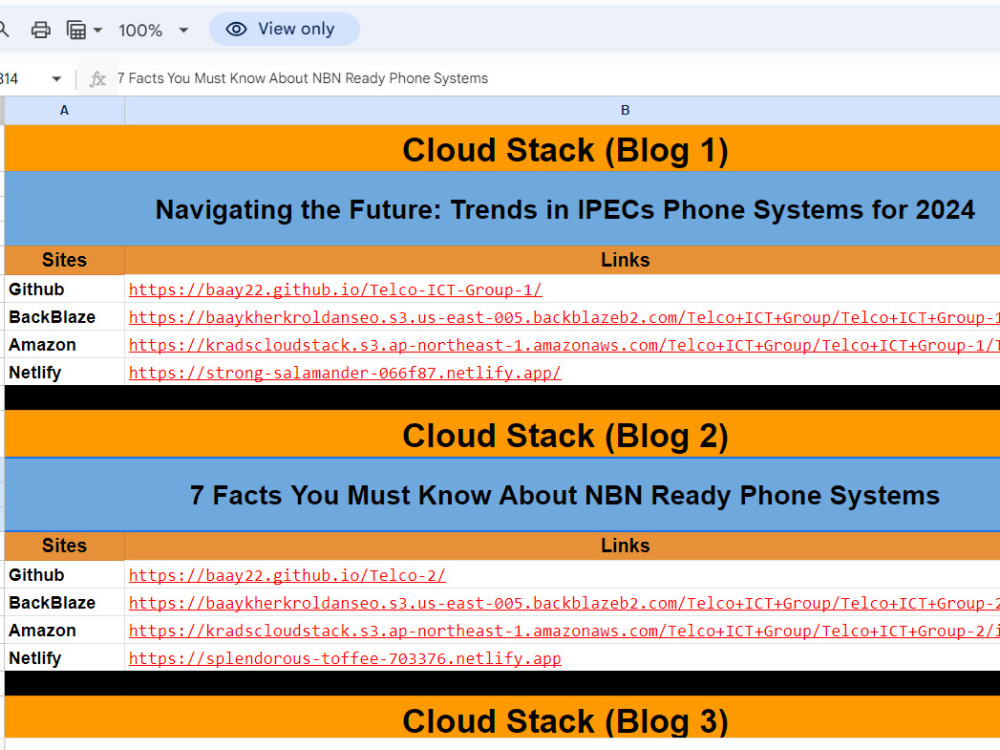Click the filter views icon
Screen dimensions: 1000x750
click(76, 29)
